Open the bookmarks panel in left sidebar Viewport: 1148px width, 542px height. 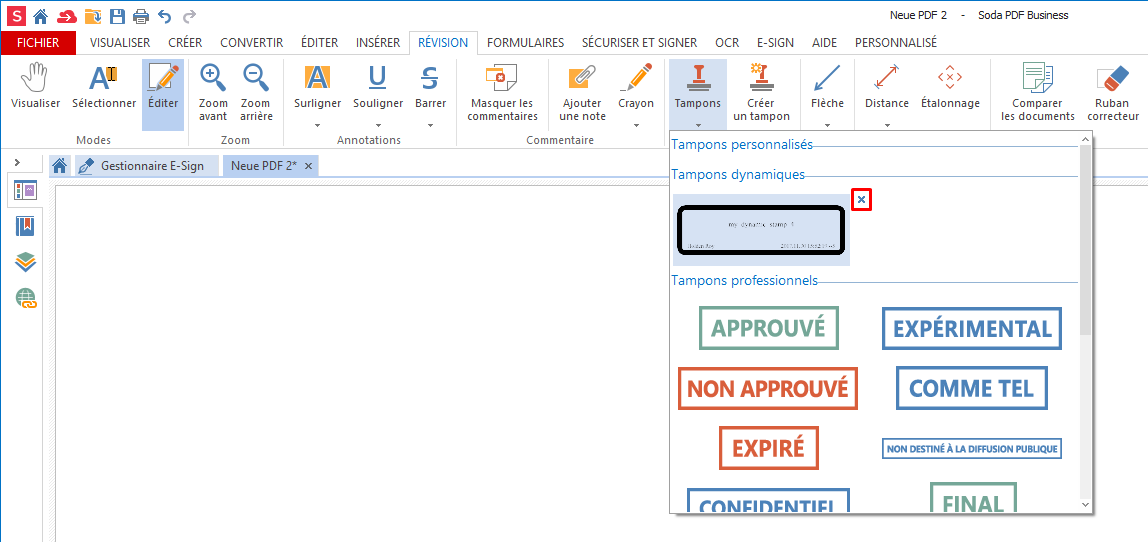26,227
